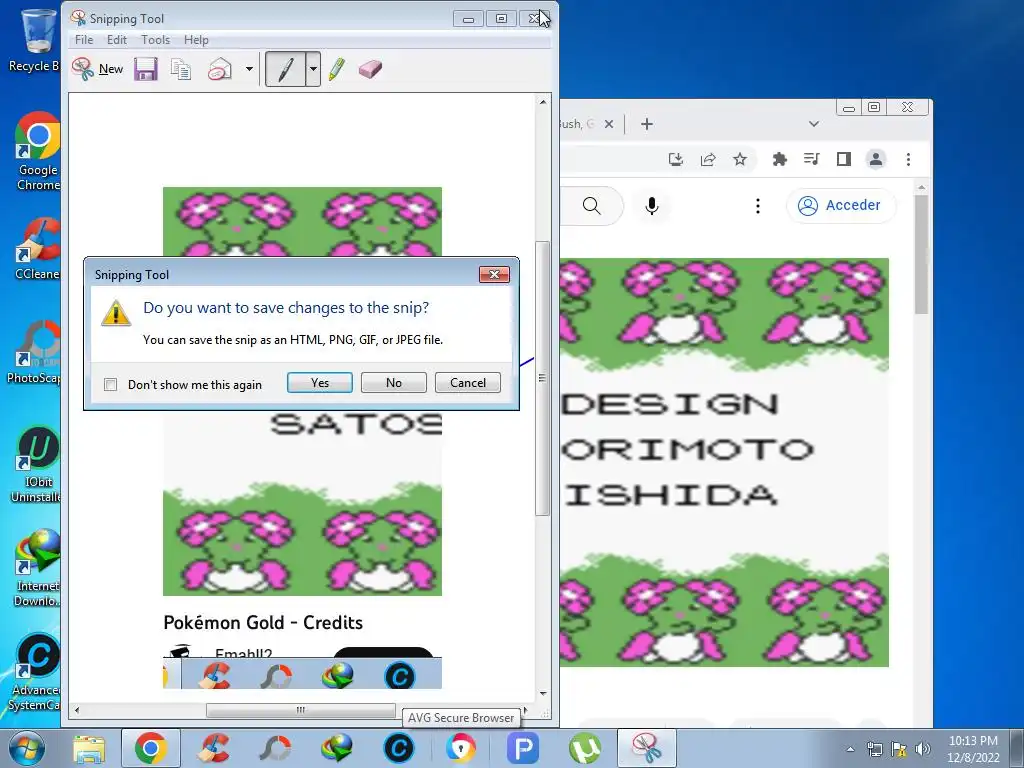Click the Send Snip envelope icon
Image resolution: width=1024 pixels, height=768 pixels.
[x=220, y=69]
